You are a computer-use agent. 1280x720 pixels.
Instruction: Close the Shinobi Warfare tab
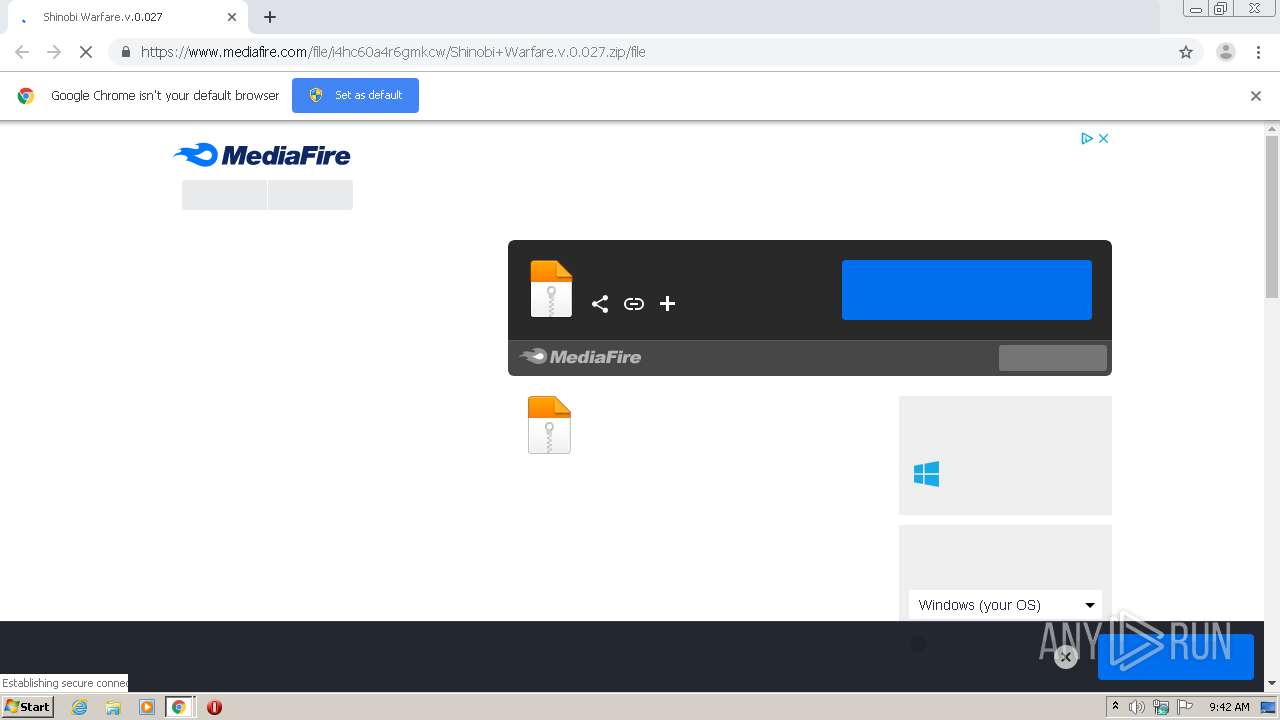(x=232, y=17)
